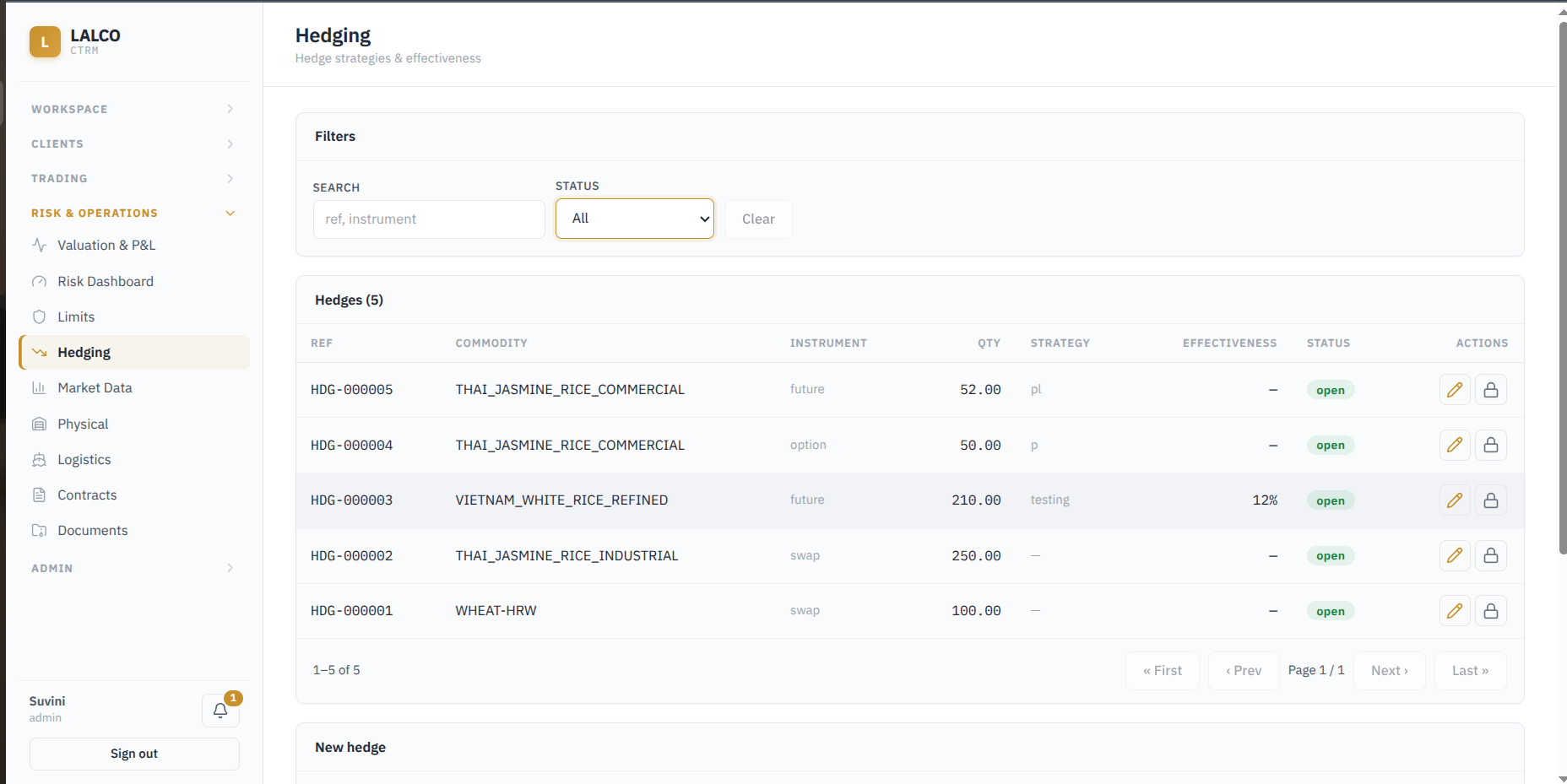The width and height of the screenshot is (1567, 784).
Task: Click WHEAT-HRW commodity cell
Action: click(x=496, y=611)
